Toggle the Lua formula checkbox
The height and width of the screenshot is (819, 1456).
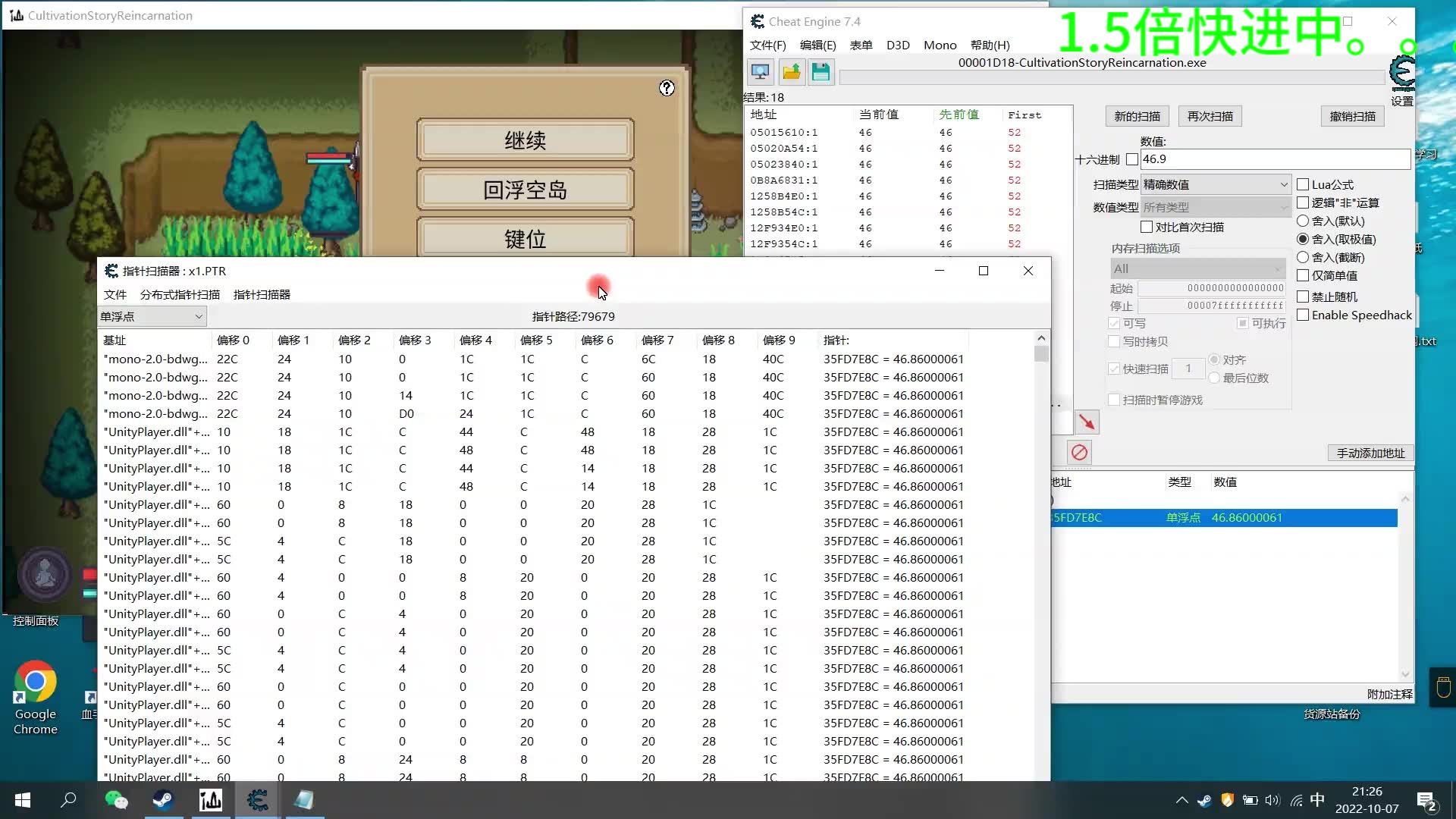click(1303, 184)
